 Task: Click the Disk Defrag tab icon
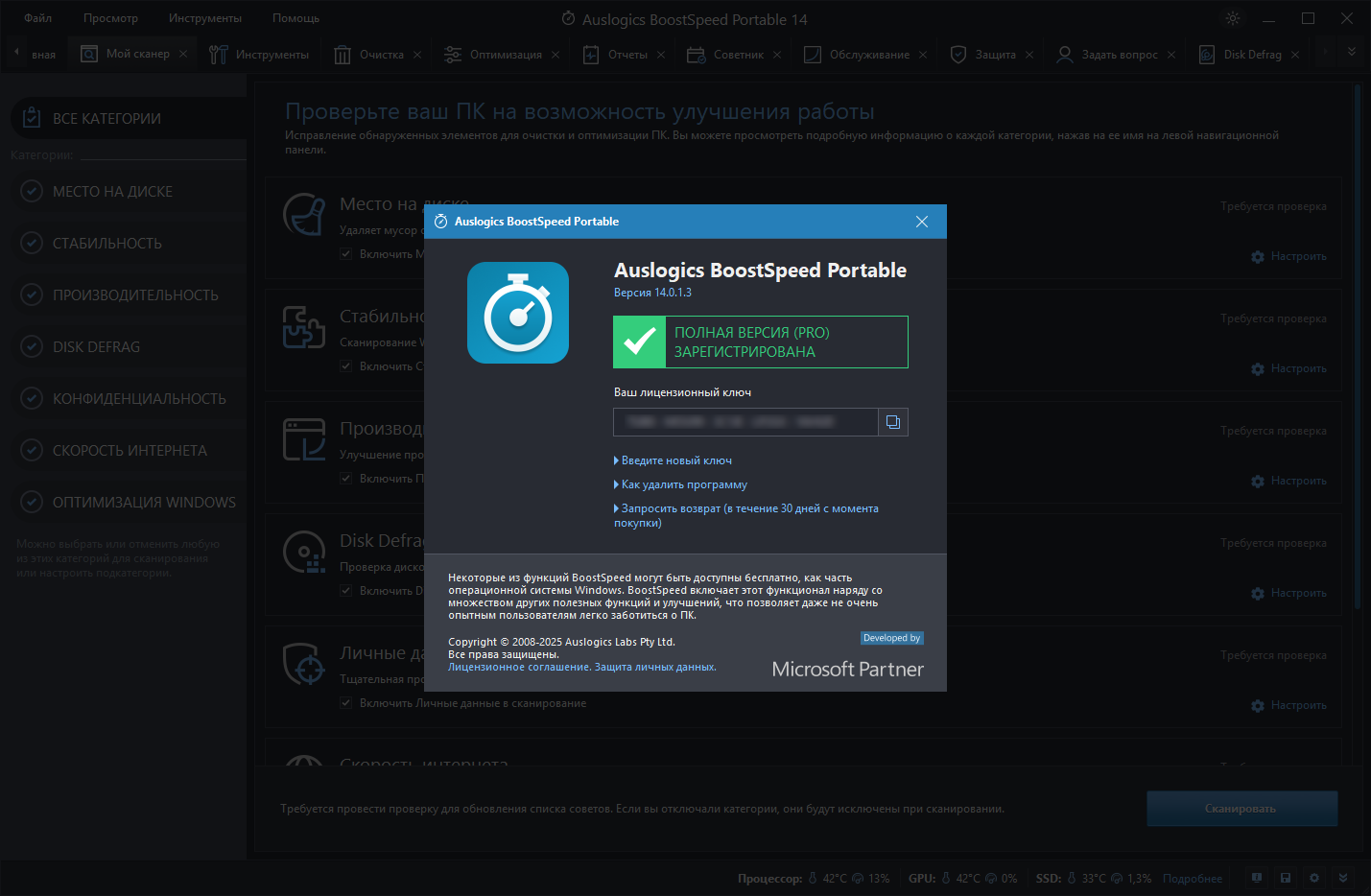(x=1207, y=55)
